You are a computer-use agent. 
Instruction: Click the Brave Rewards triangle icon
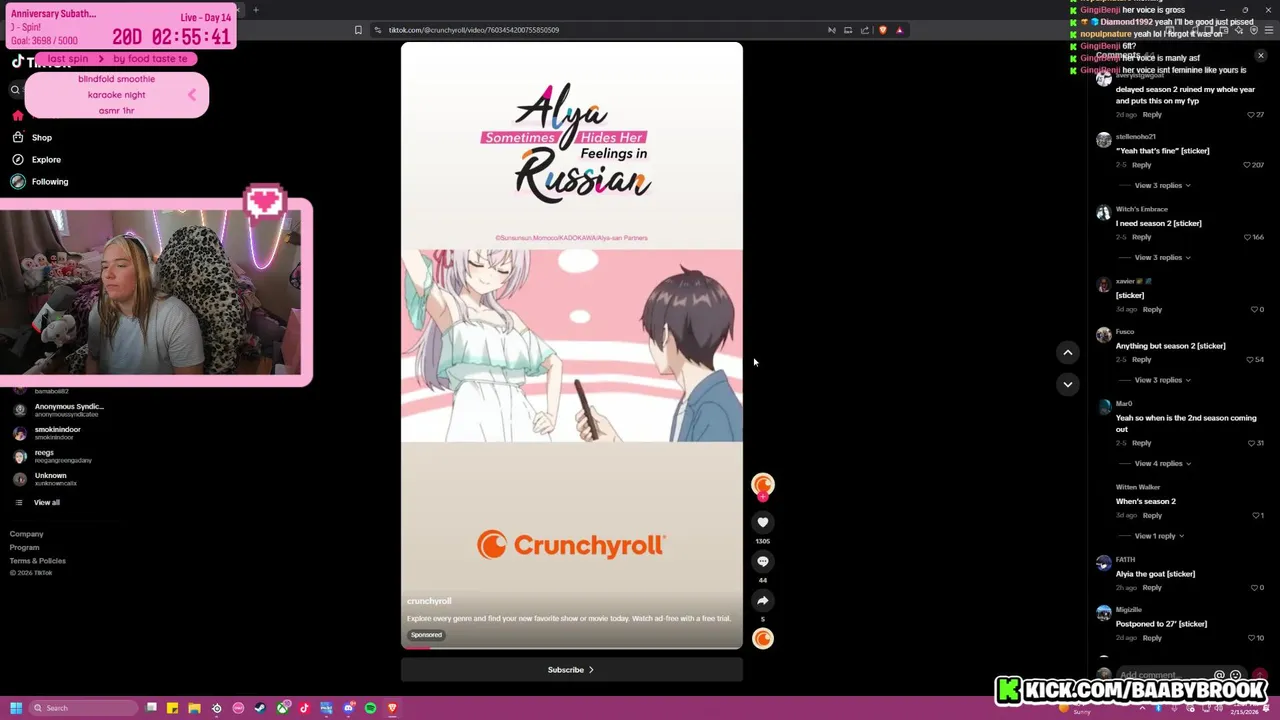(899, 30)
